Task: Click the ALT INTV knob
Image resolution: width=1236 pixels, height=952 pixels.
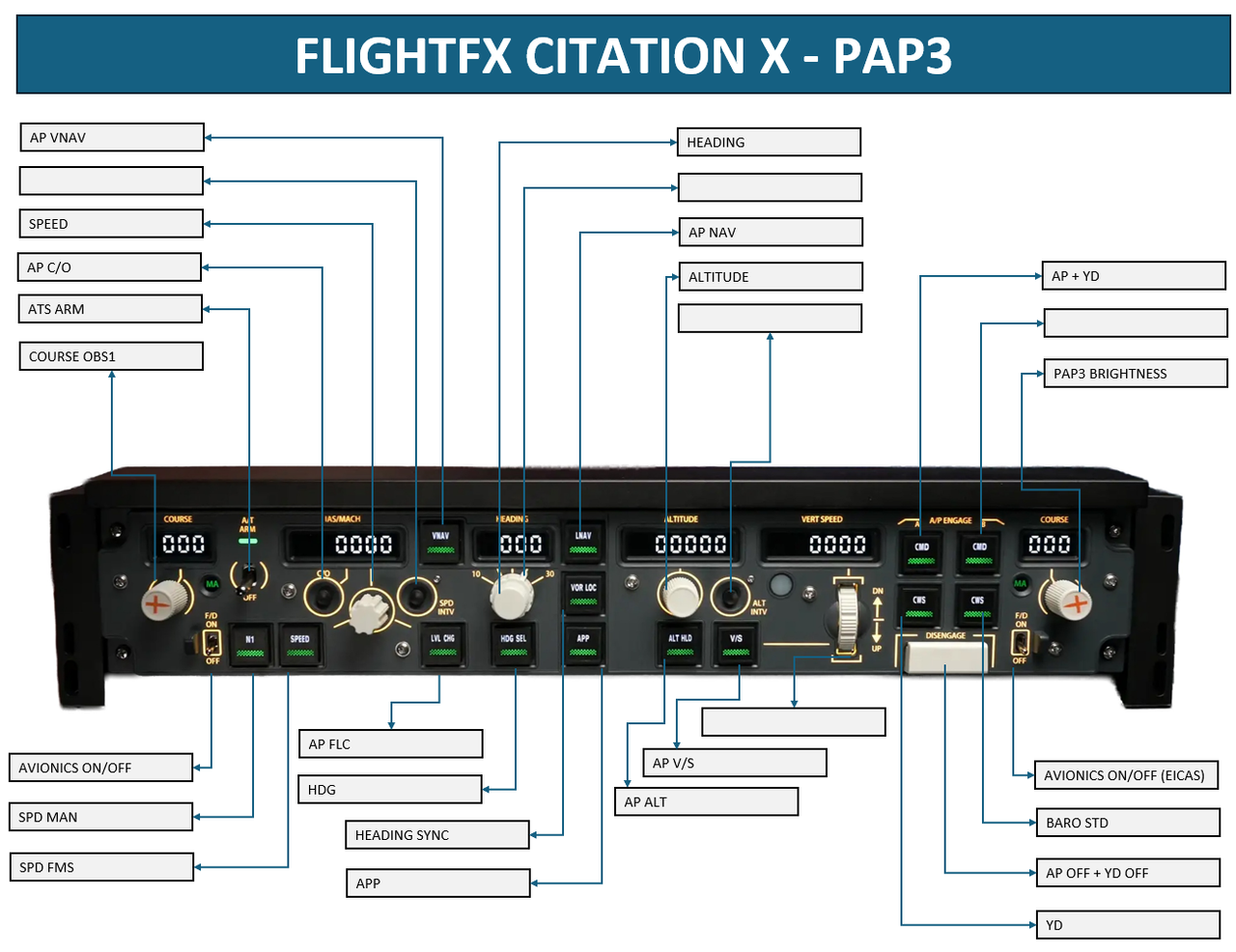Action: click(x=731, y=595)
